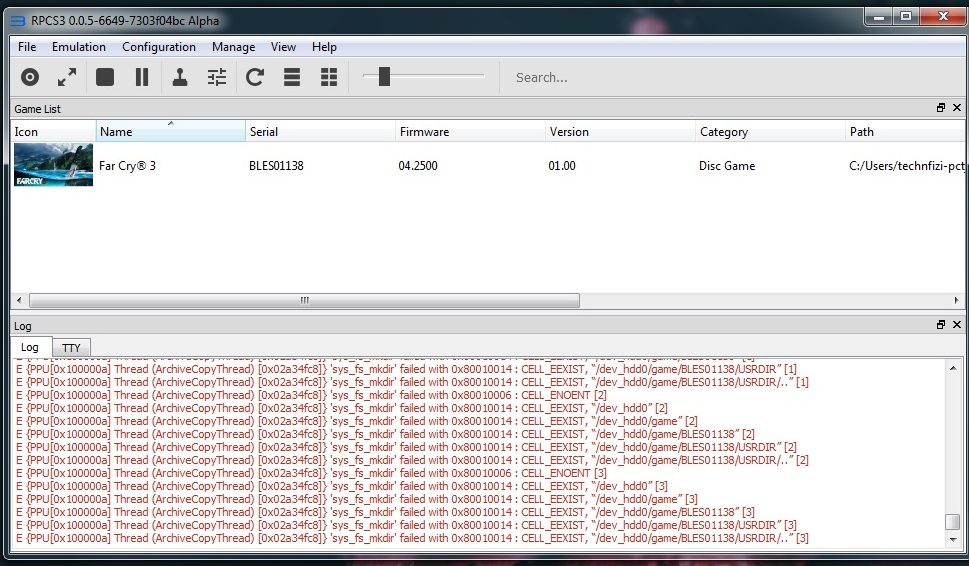The image size is (969, 566).
Task: Click the log scrollbar up arrow
Action: (953, 368)
